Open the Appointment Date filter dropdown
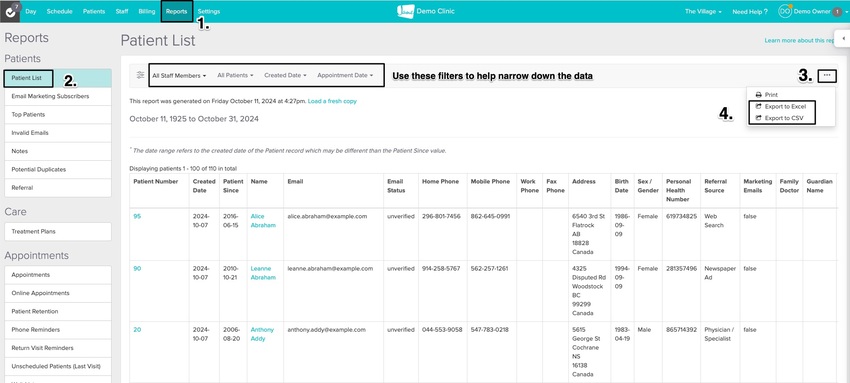Viewport: 850px width, 383px height. 345,76
